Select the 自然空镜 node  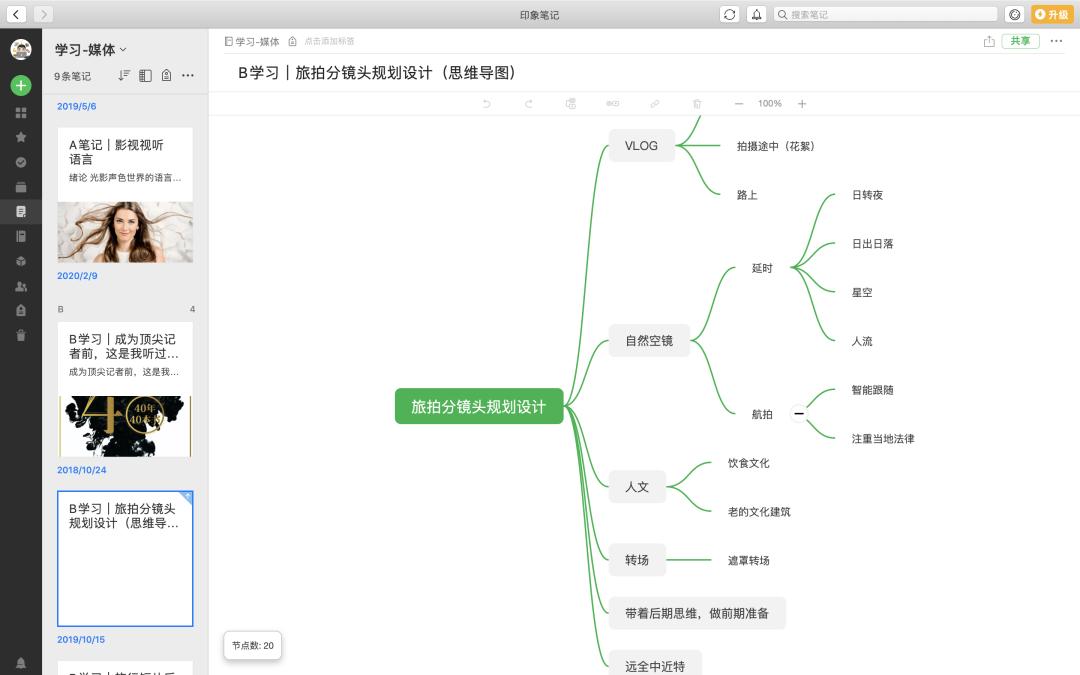point(649,340)
